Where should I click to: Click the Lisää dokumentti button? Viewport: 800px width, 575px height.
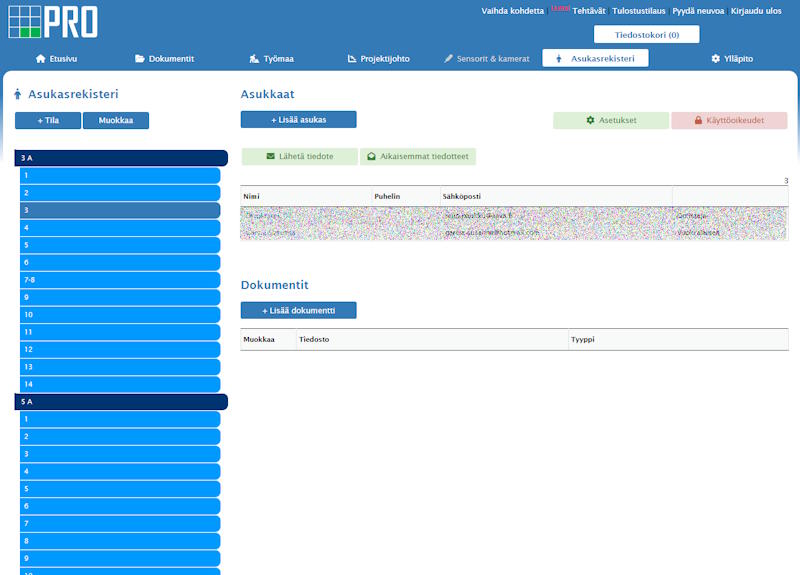pos(298,311)
